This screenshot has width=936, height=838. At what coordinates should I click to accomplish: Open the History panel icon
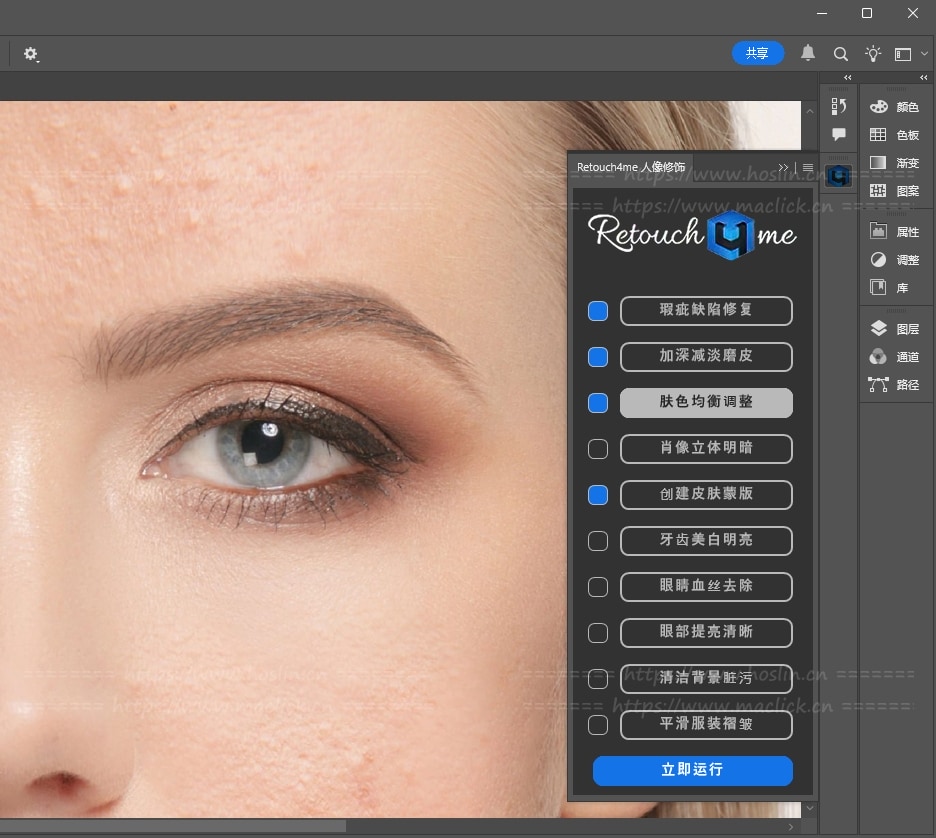(839, 106)
